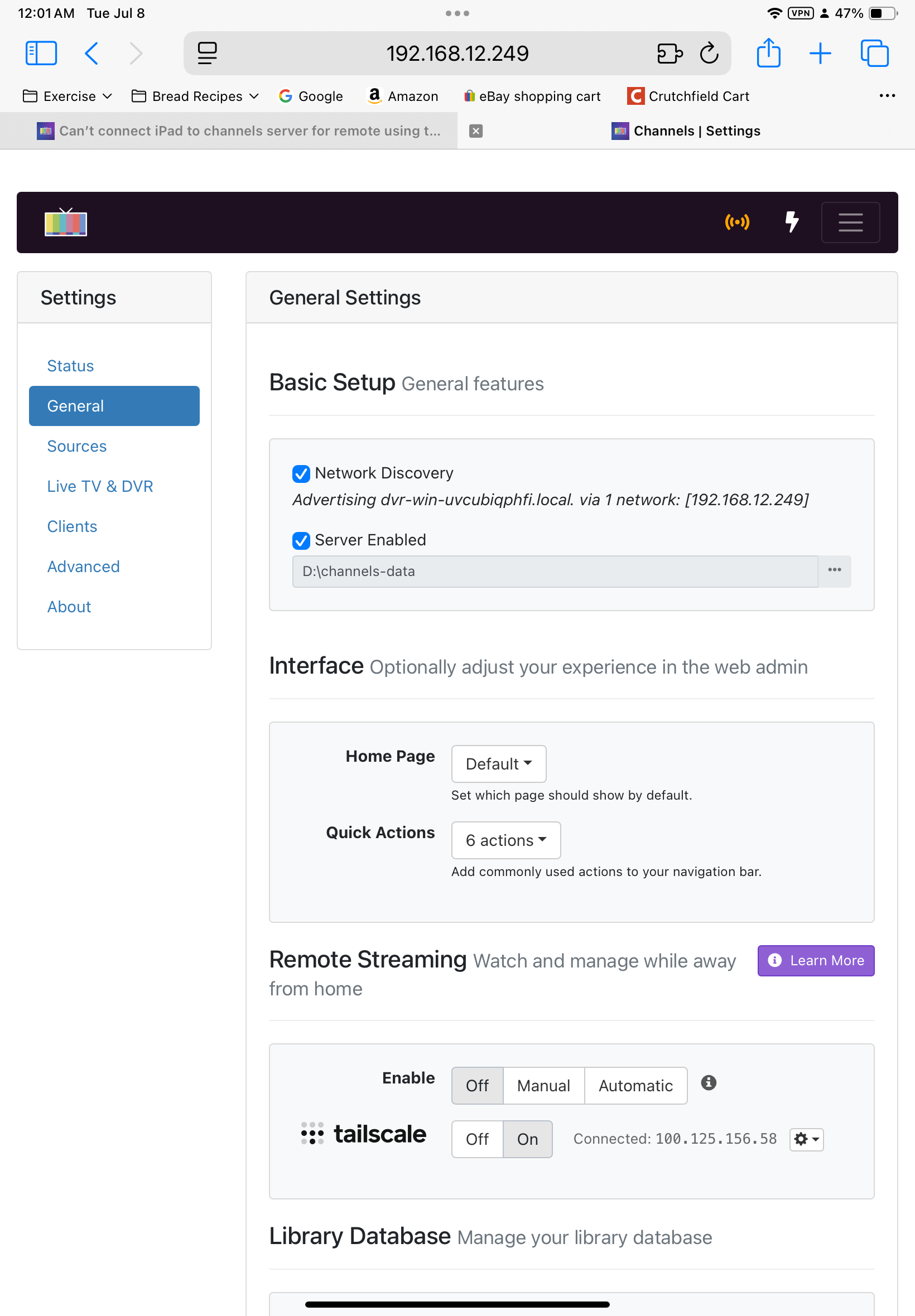Open the lightning bolt quick actions
This screenshot has width=915, height=1316.
[791, 222]
